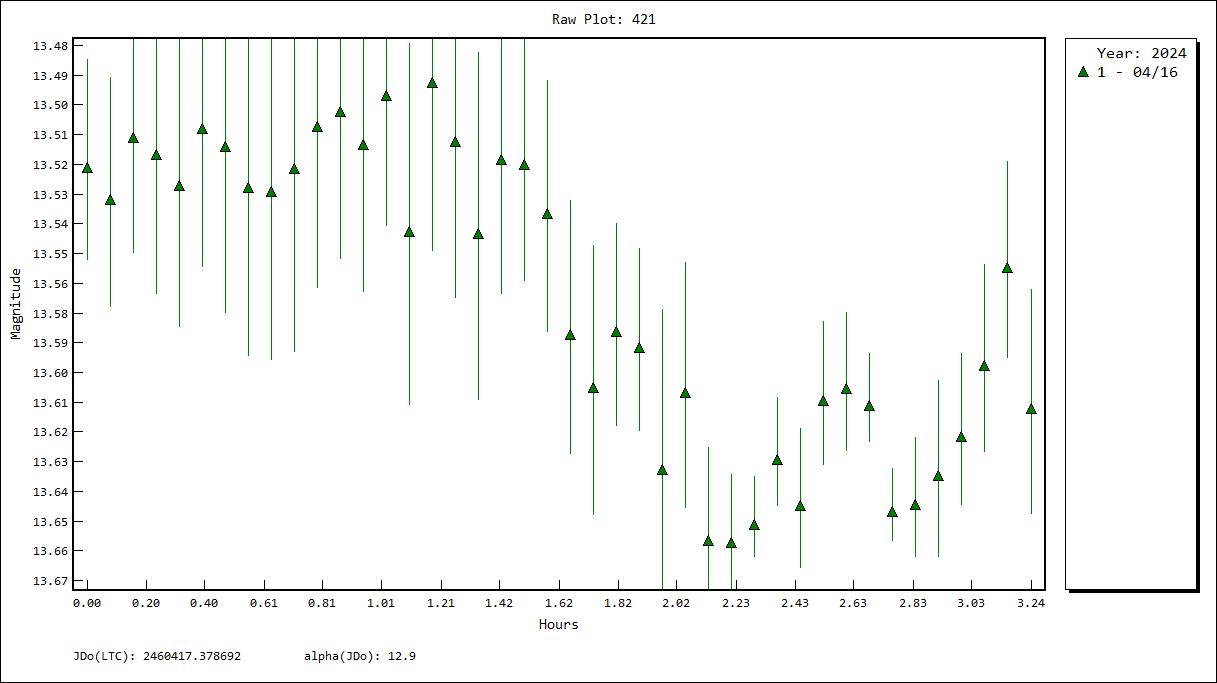The width and height of the screenshot is (1217, 683).
Task: Click x-axis tick label 0.61
Action: [x=264, y=603]
